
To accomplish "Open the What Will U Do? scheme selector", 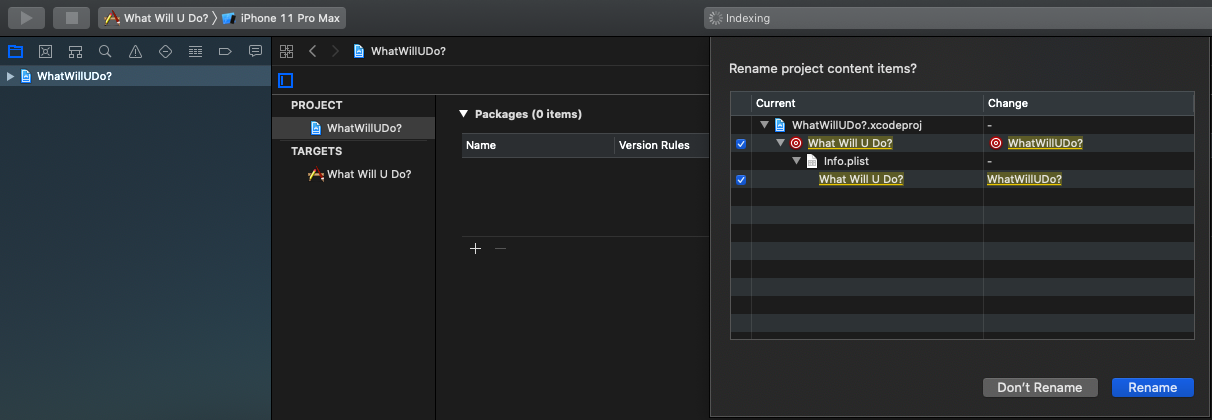I will click(x=157, y=18).
